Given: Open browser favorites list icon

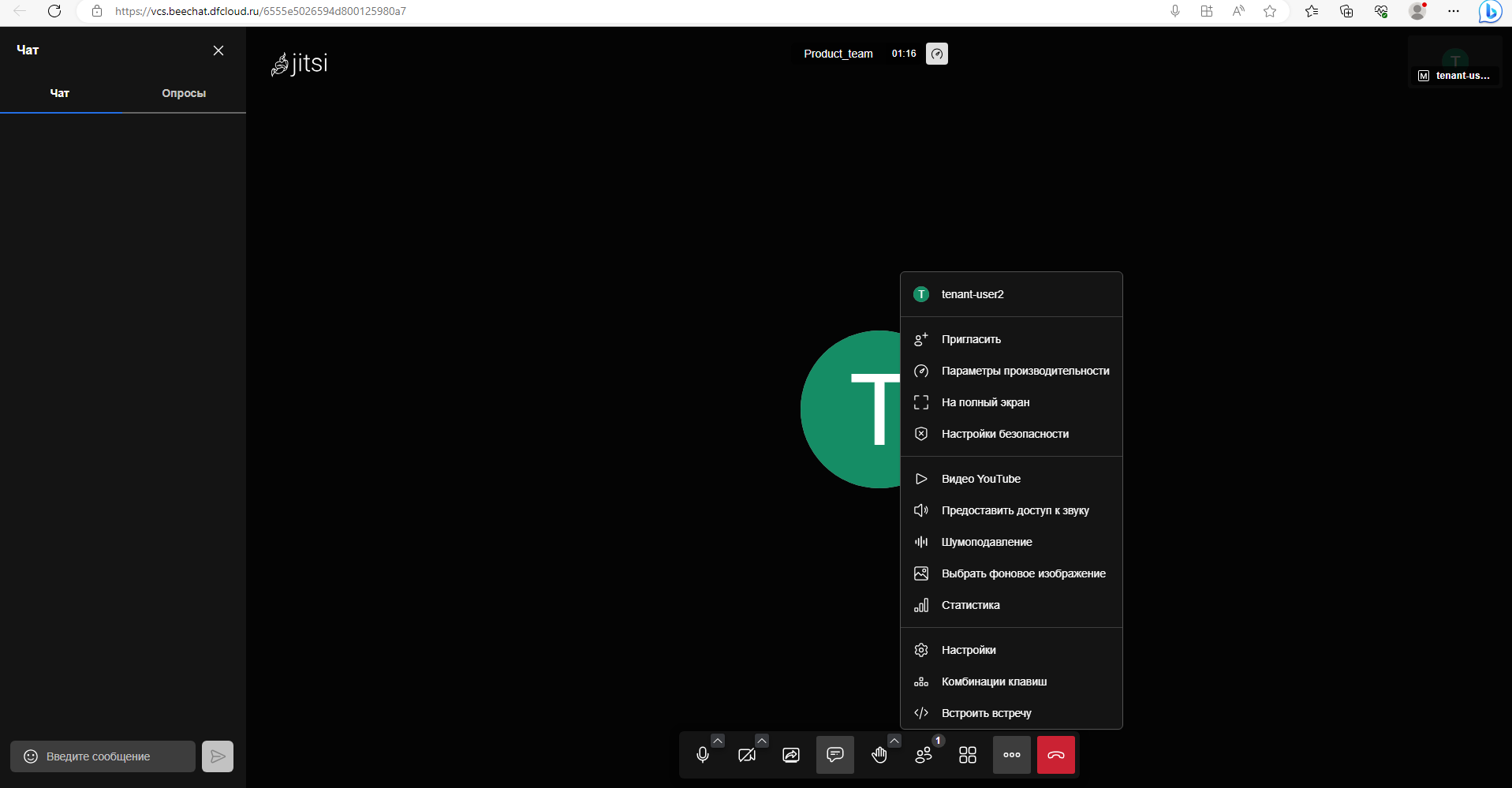Looking at the screenshot, I should tap(1312, 11).
